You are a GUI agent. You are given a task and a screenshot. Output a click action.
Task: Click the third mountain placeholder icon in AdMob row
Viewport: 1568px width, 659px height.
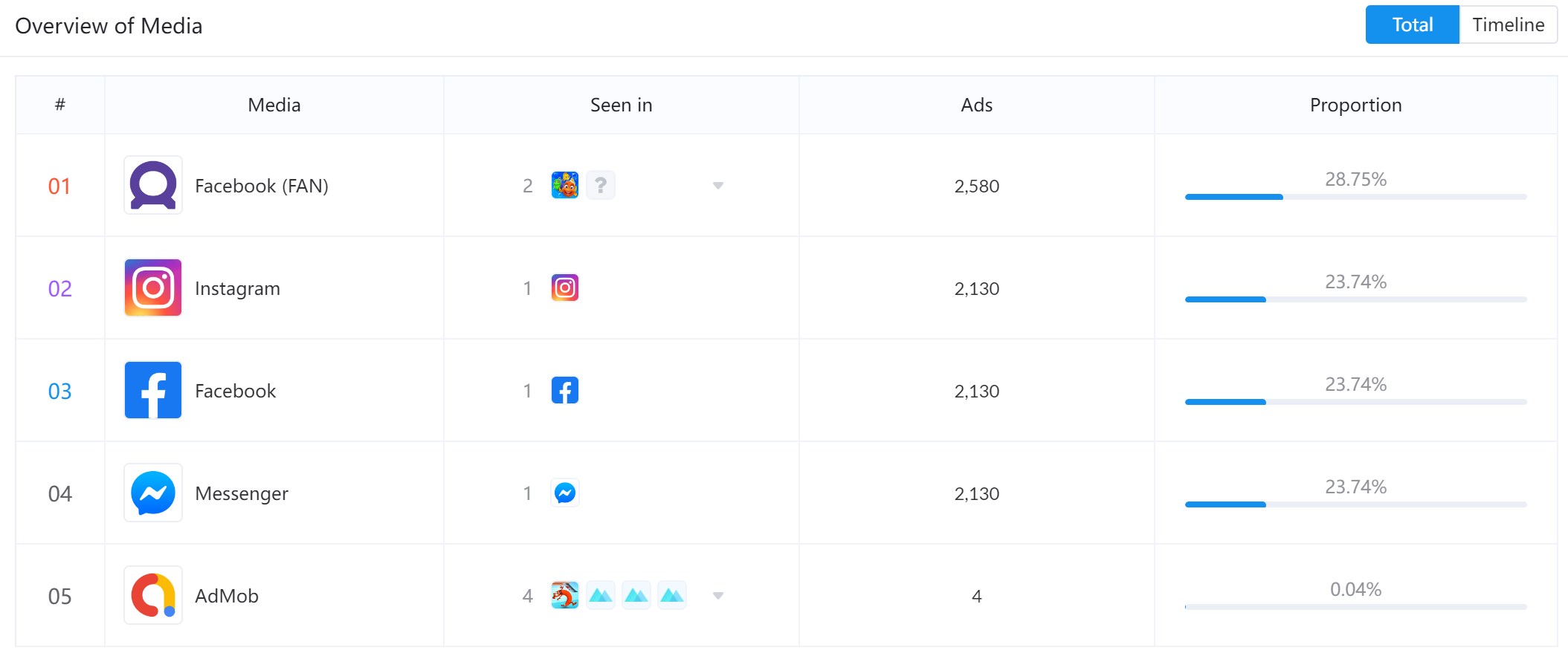(672, 595)
